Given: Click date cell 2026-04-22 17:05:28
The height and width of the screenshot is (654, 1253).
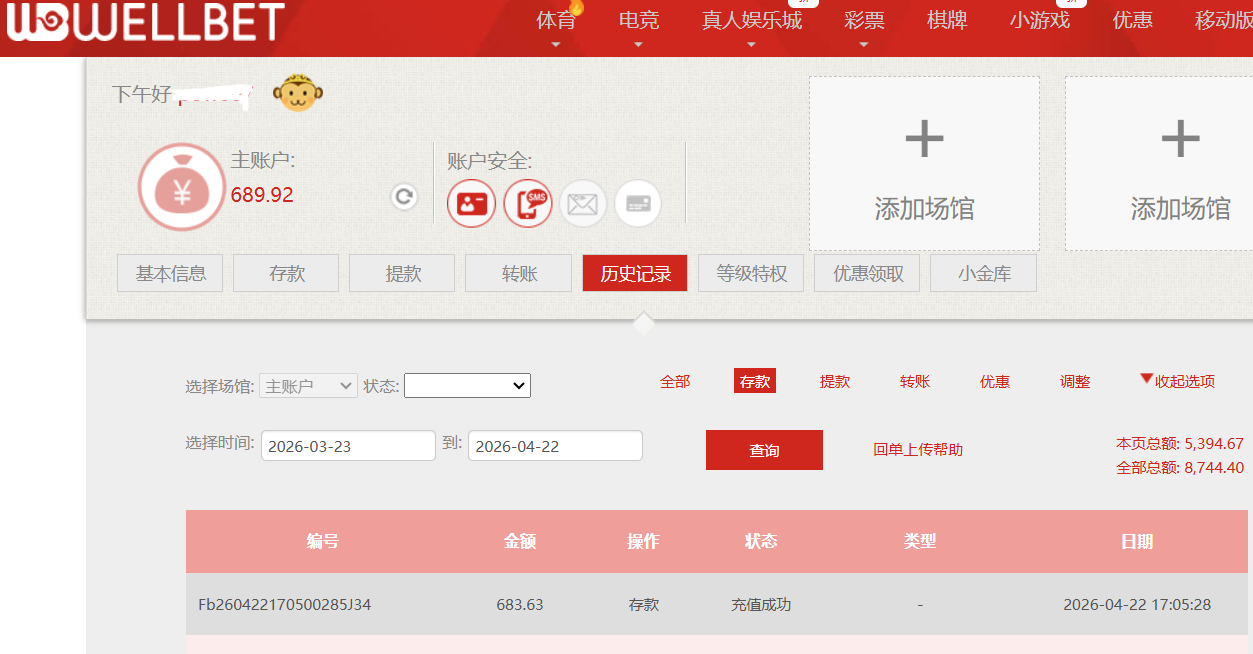Looking at the screenshot, I should point(1137,605).
